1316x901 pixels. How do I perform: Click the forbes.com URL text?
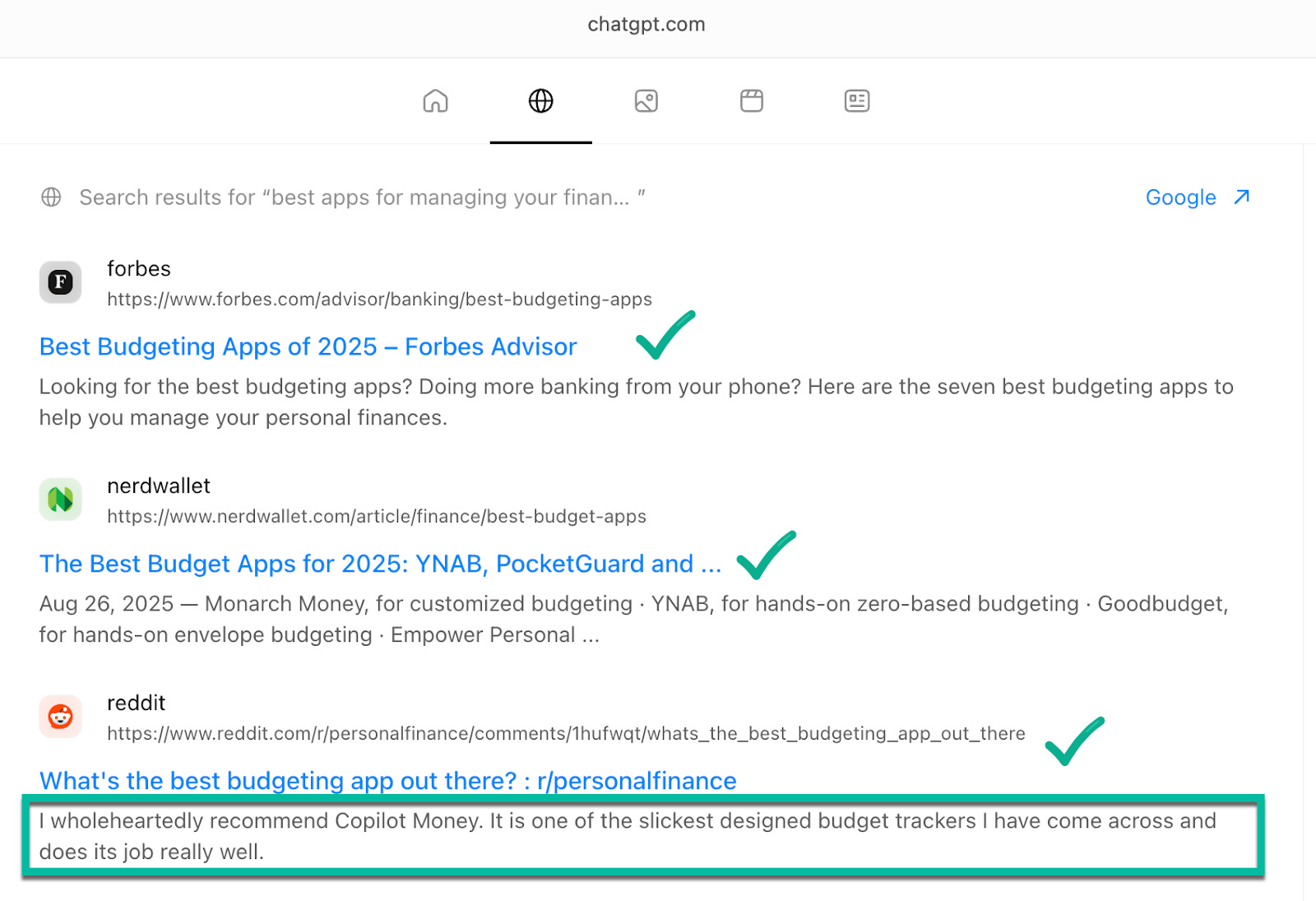pos(379,300)
